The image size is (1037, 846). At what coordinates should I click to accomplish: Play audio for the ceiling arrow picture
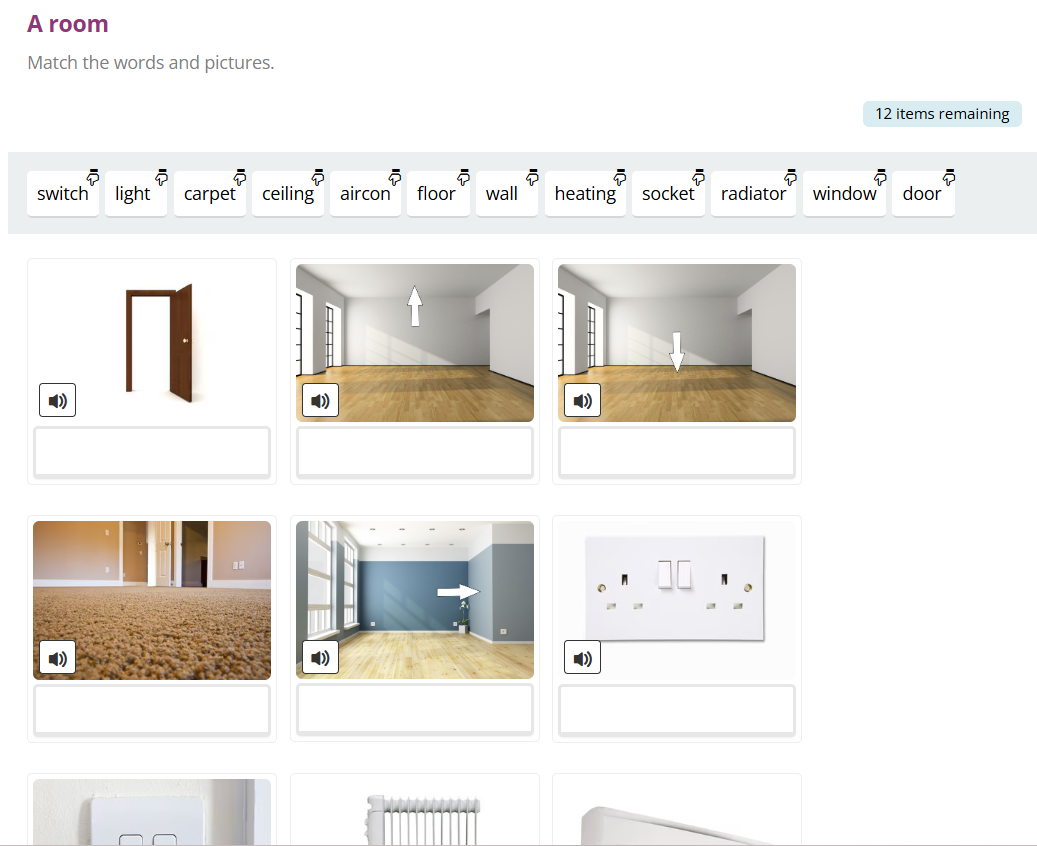pyautogui.click(x=320, y=401)
